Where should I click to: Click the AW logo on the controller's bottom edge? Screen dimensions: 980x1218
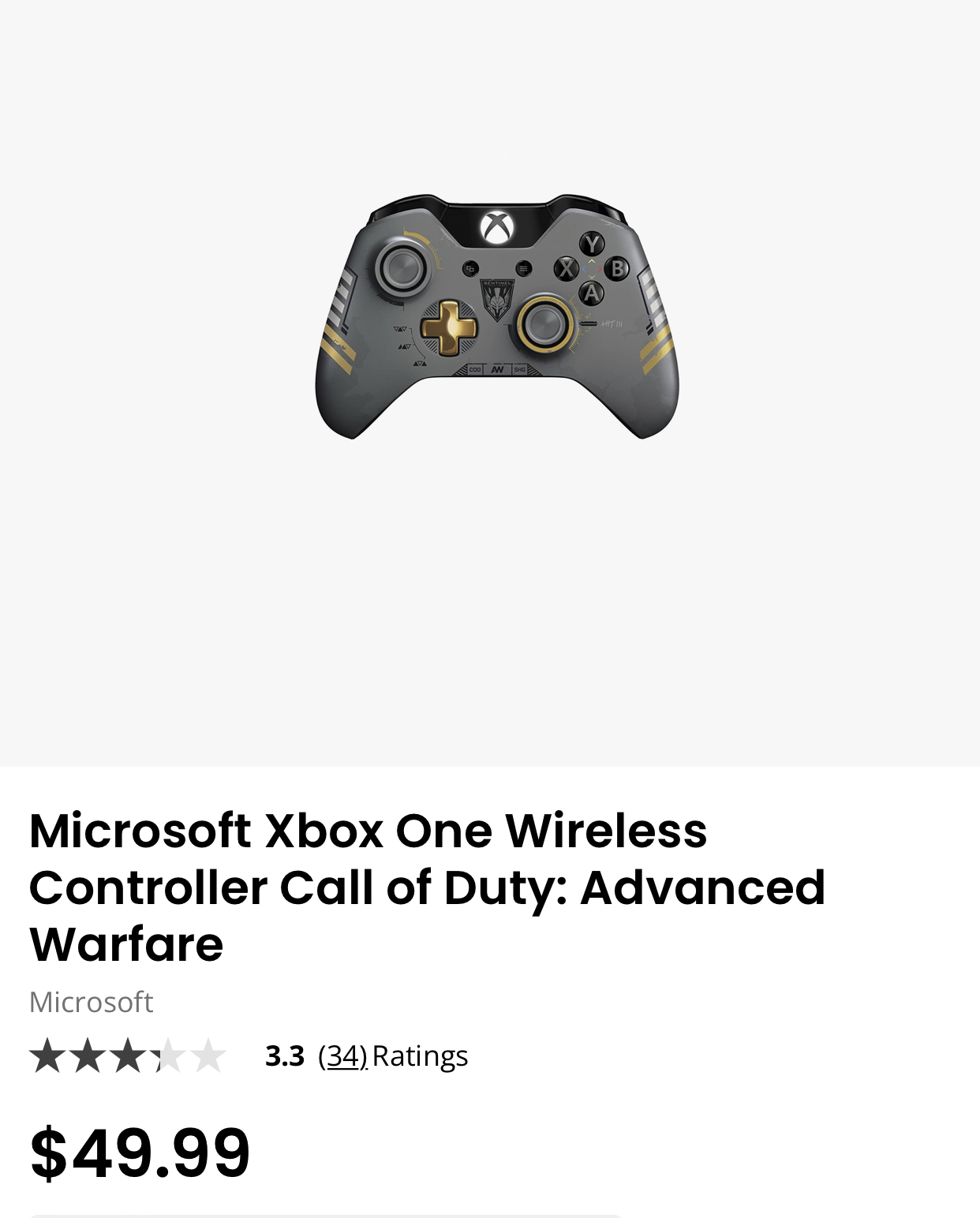[497, 369]
